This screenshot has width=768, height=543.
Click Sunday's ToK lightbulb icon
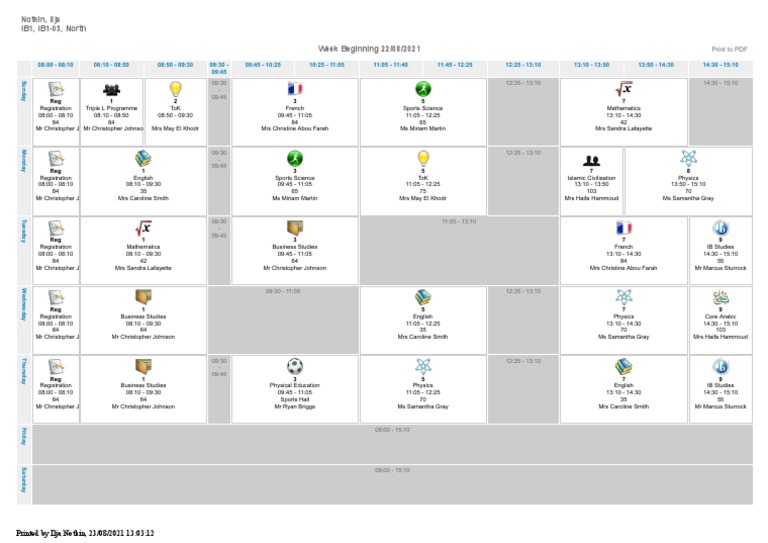point(175,89)
